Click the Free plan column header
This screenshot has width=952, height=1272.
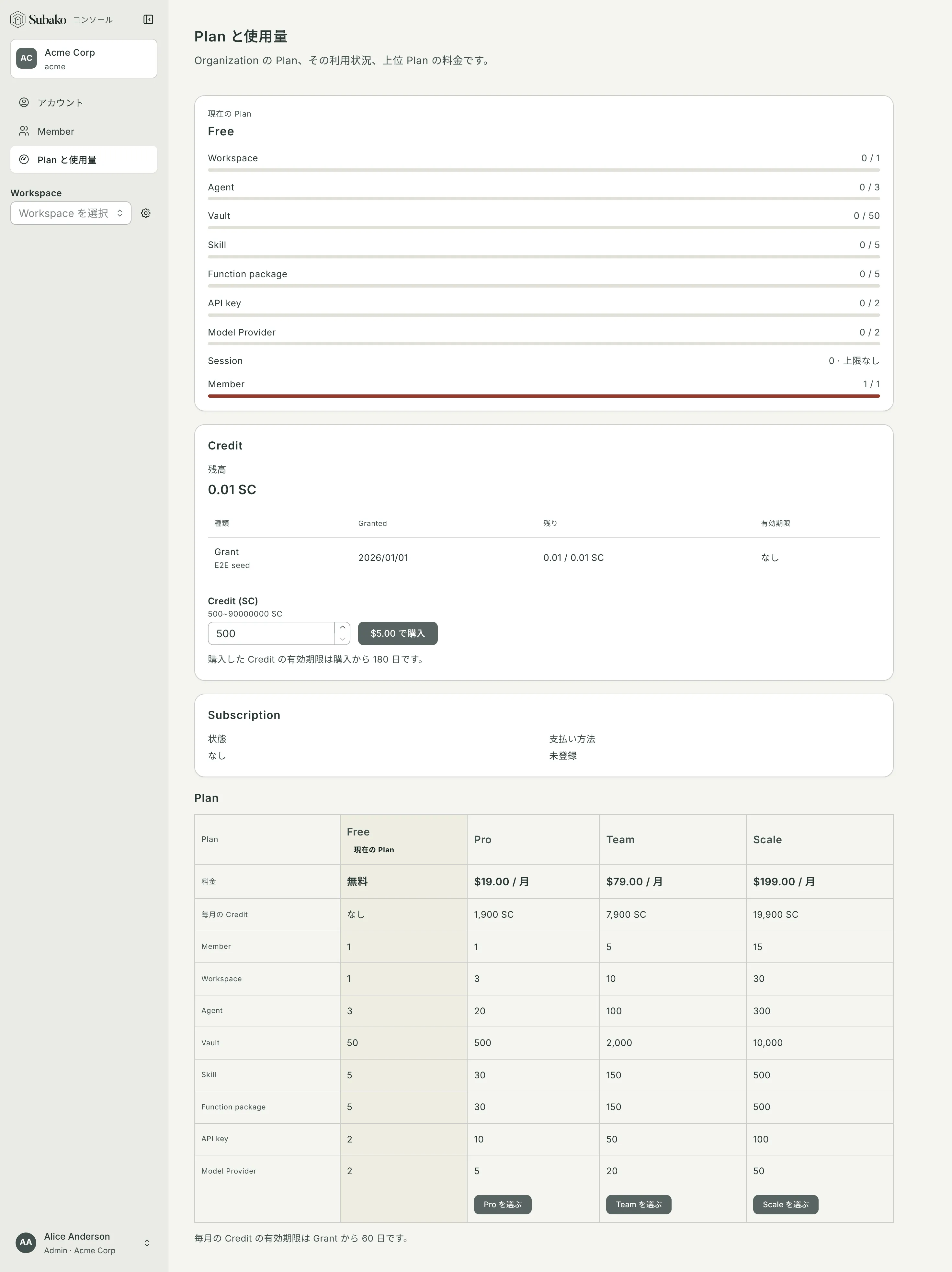403,839
